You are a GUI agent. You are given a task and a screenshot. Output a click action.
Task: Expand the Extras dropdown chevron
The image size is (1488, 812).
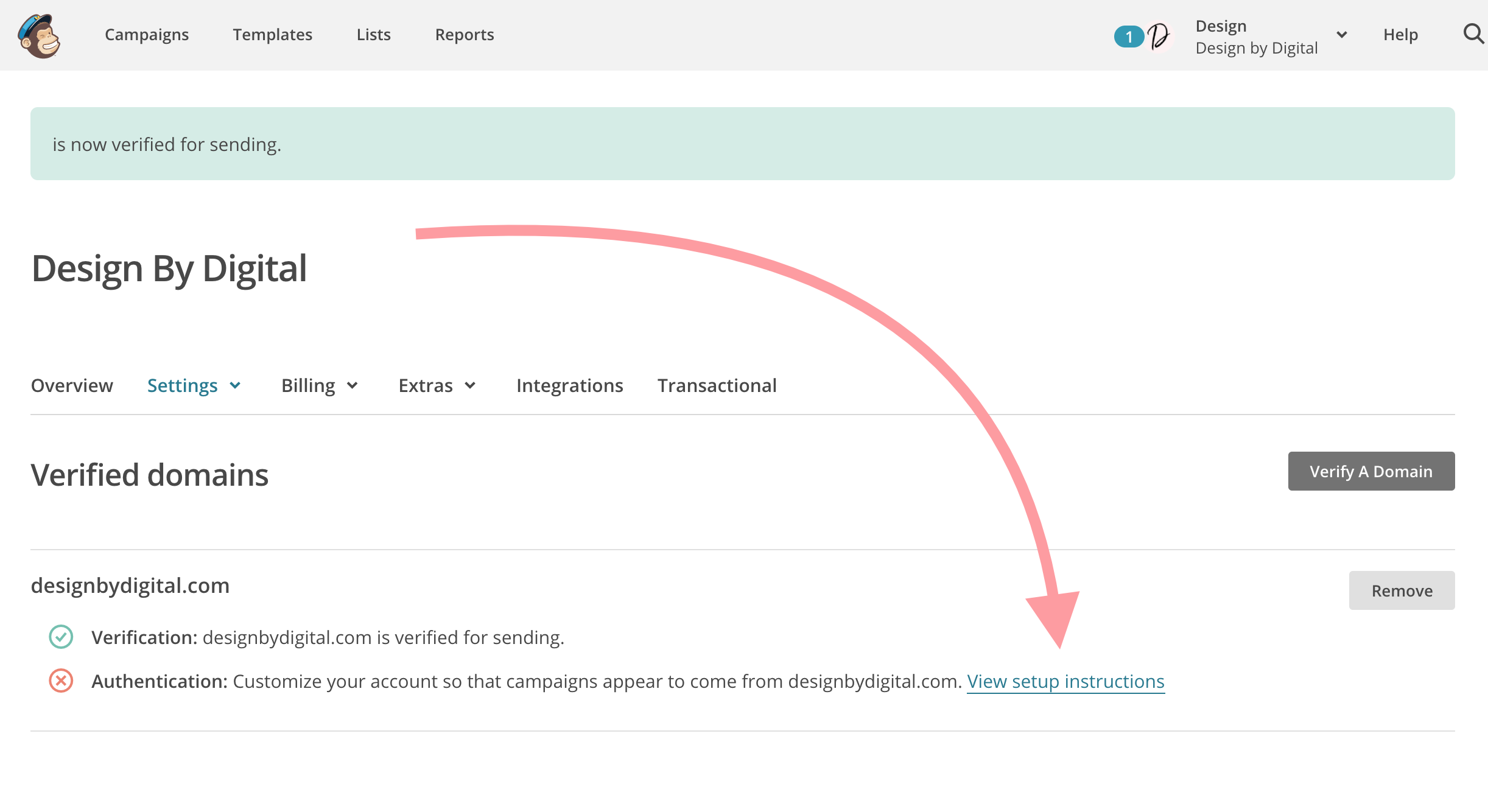[x=470, y=385]
